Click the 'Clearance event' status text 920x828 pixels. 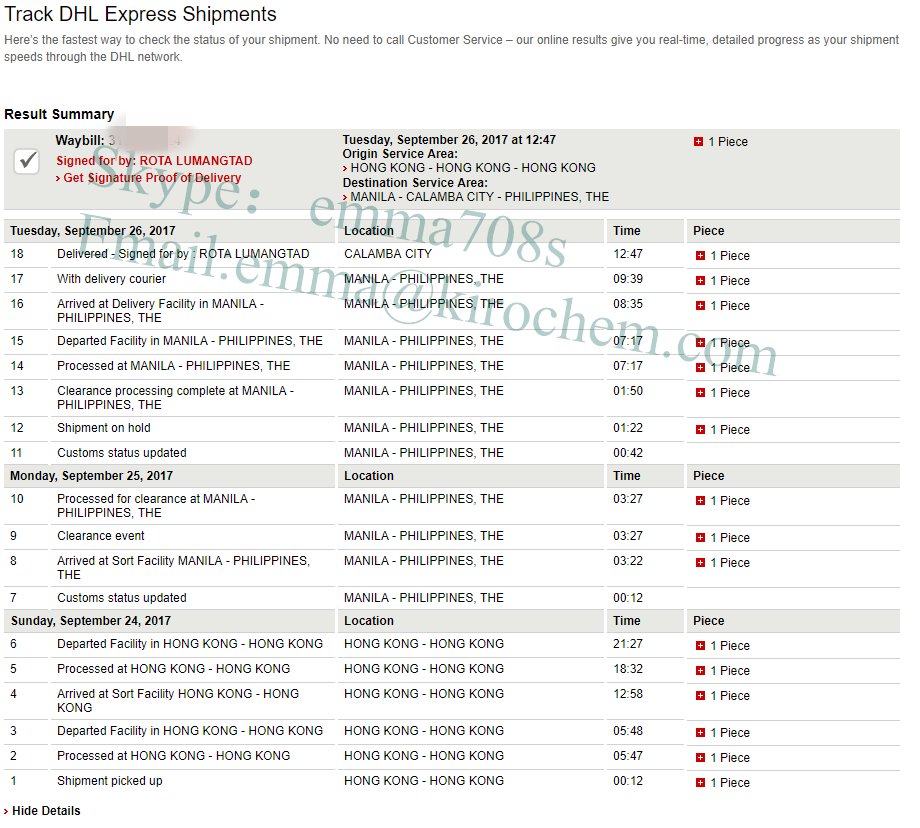(101, 536)
